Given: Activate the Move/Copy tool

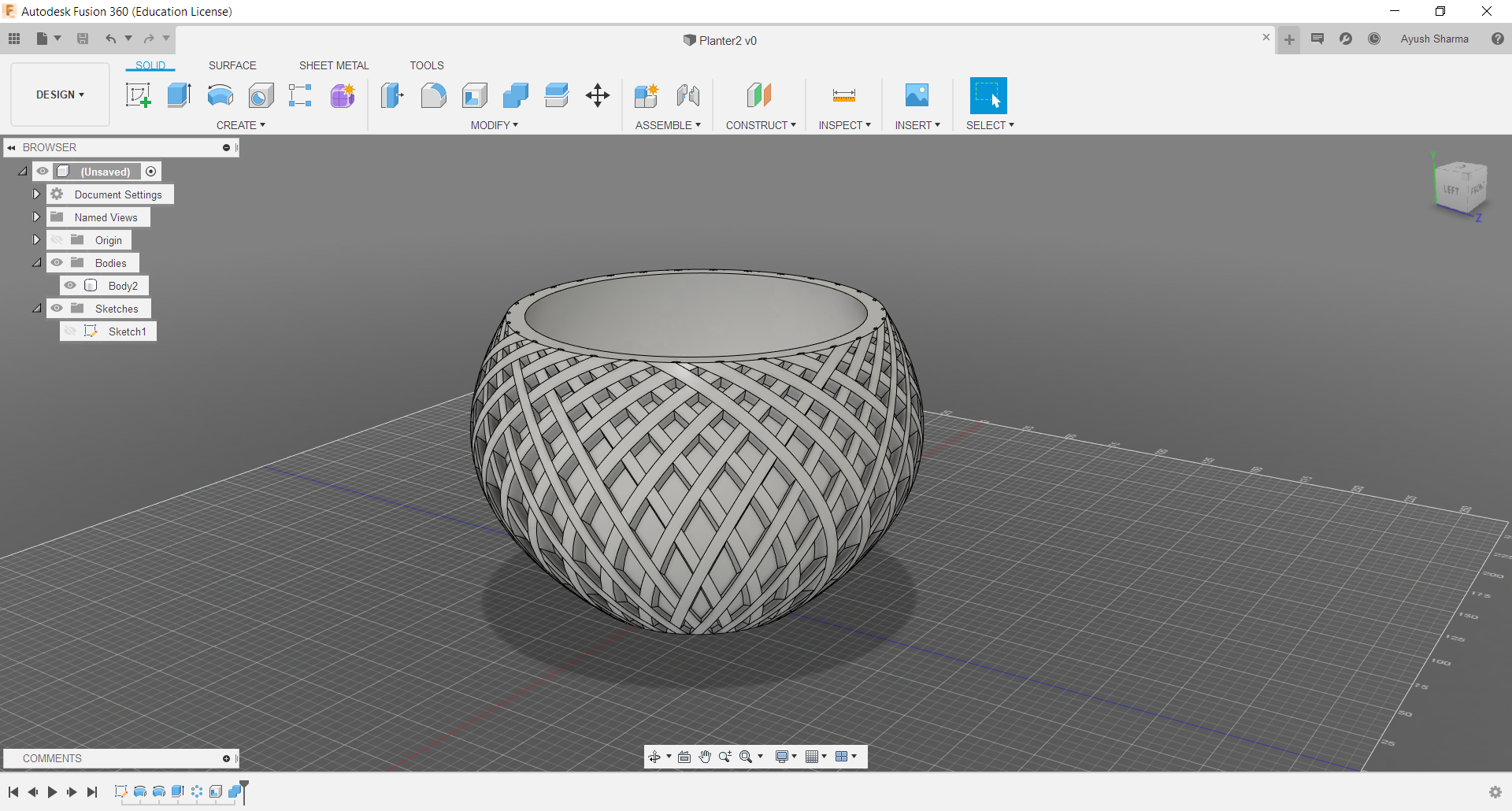Looking at the screenshot, I should [x=598, y=95].
